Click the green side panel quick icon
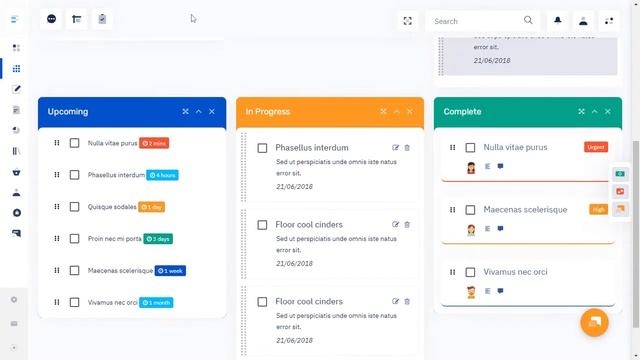This screenshot has height=360, width=640. click(x=620, y=174)
